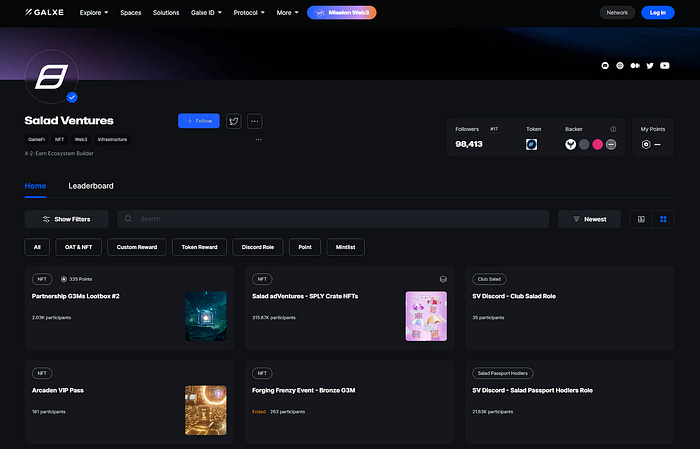This screenshot has height=449, width=700.
Task: Click the campaign search input field
Action: 333,219
